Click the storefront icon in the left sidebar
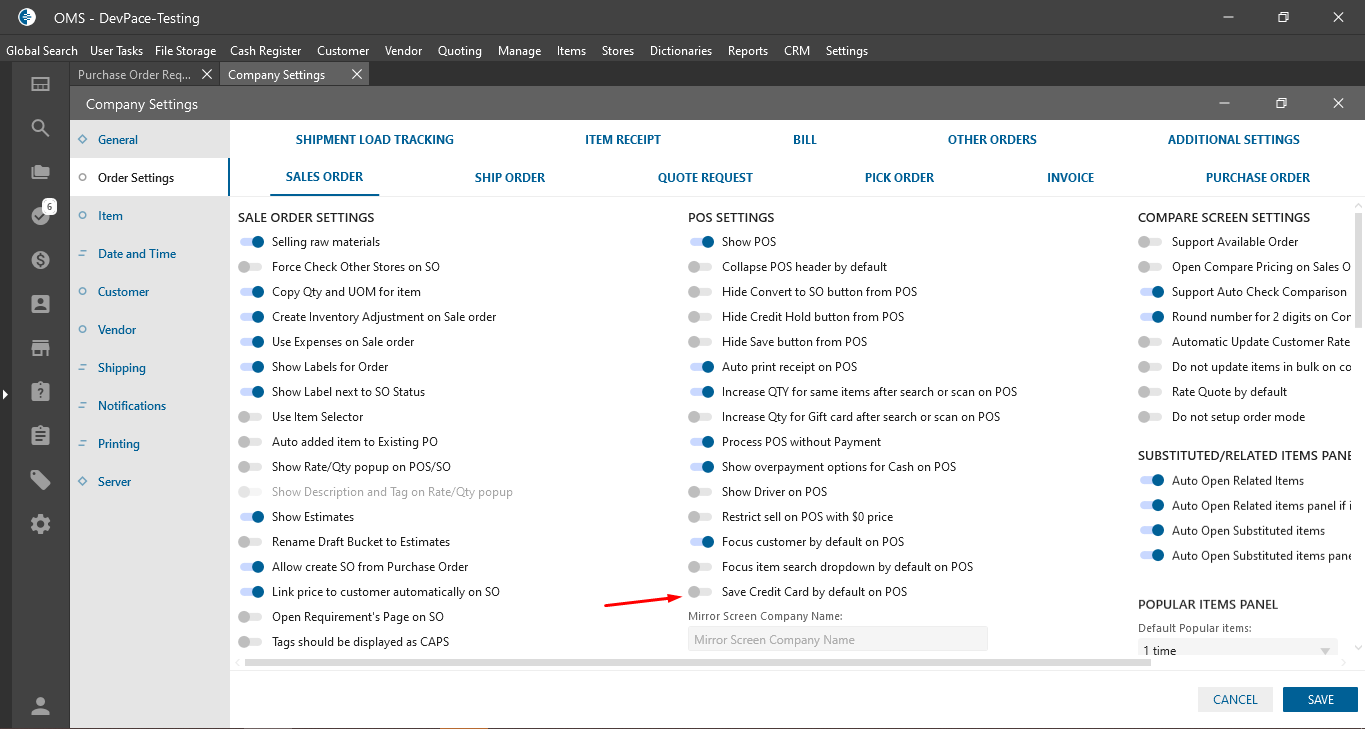The width and height of the screenshot is (1365, 729). (40, 348)
